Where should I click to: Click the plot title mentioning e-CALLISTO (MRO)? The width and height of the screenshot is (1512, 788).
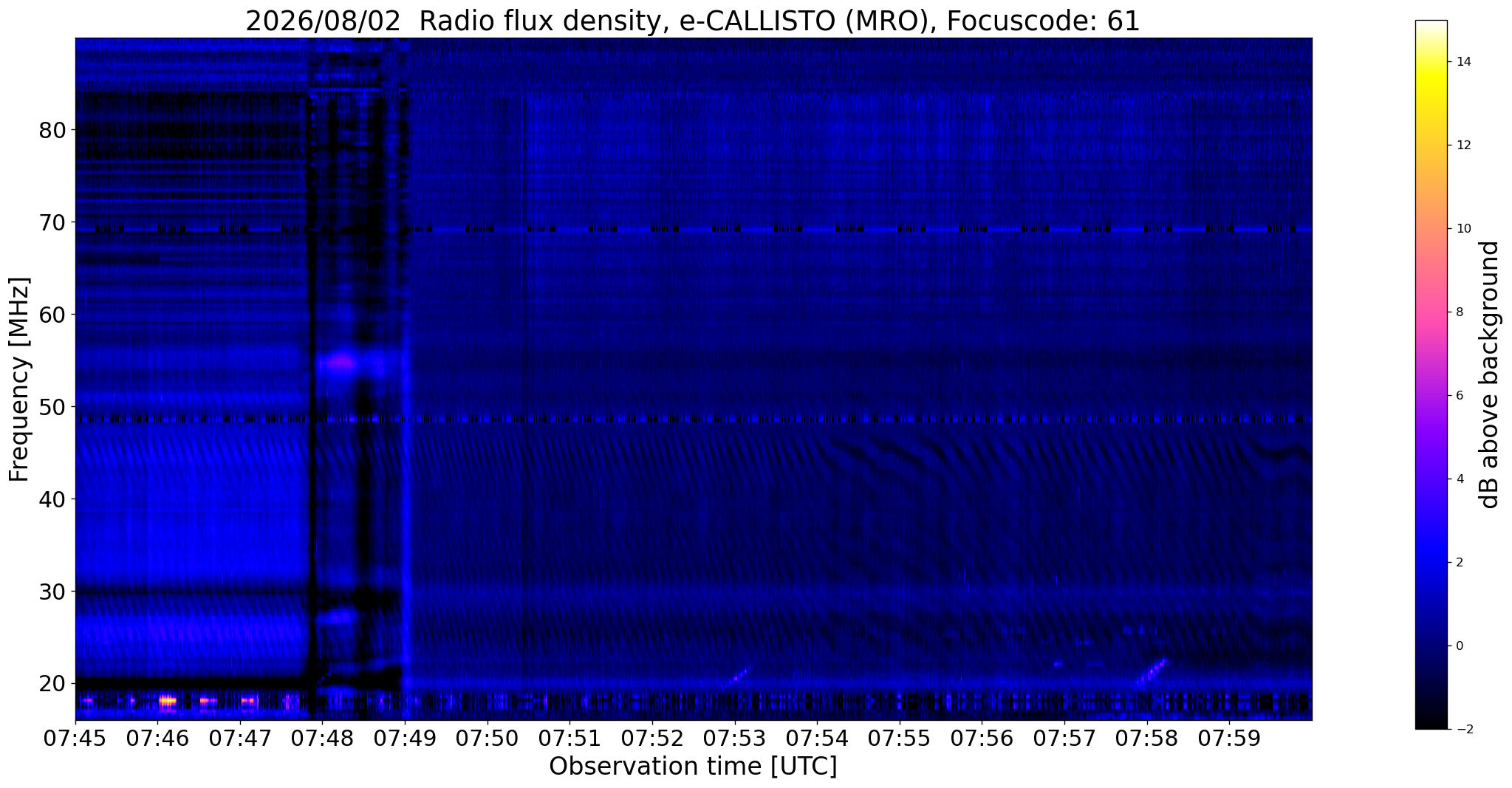pyautogui.click(x=693, y=21)
